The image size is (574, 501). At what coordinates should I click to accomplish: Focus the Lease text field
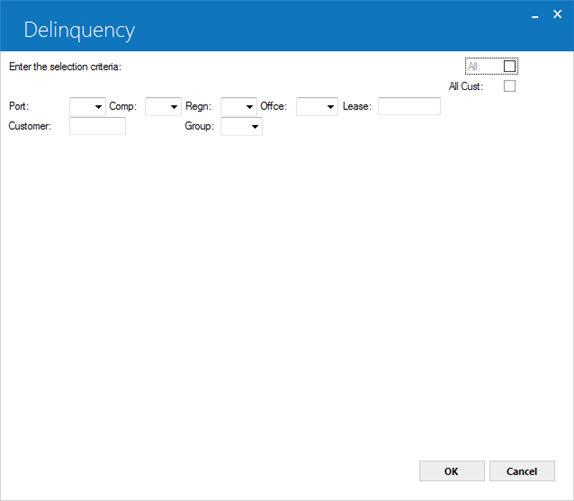click(x=409, y=106)
